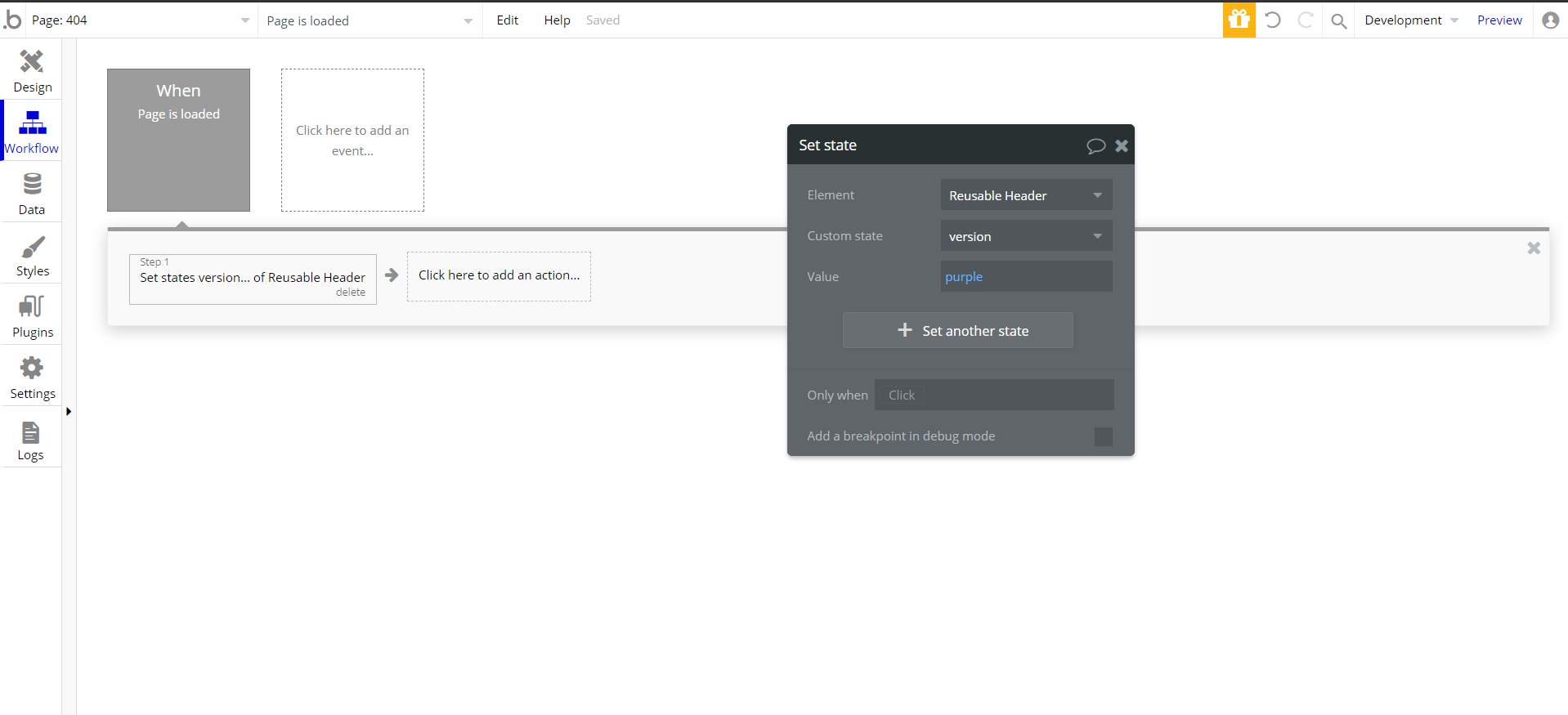
Task: Toggle the debug mode breakpoint checkbox
Action: click(x=1103, y=436)
